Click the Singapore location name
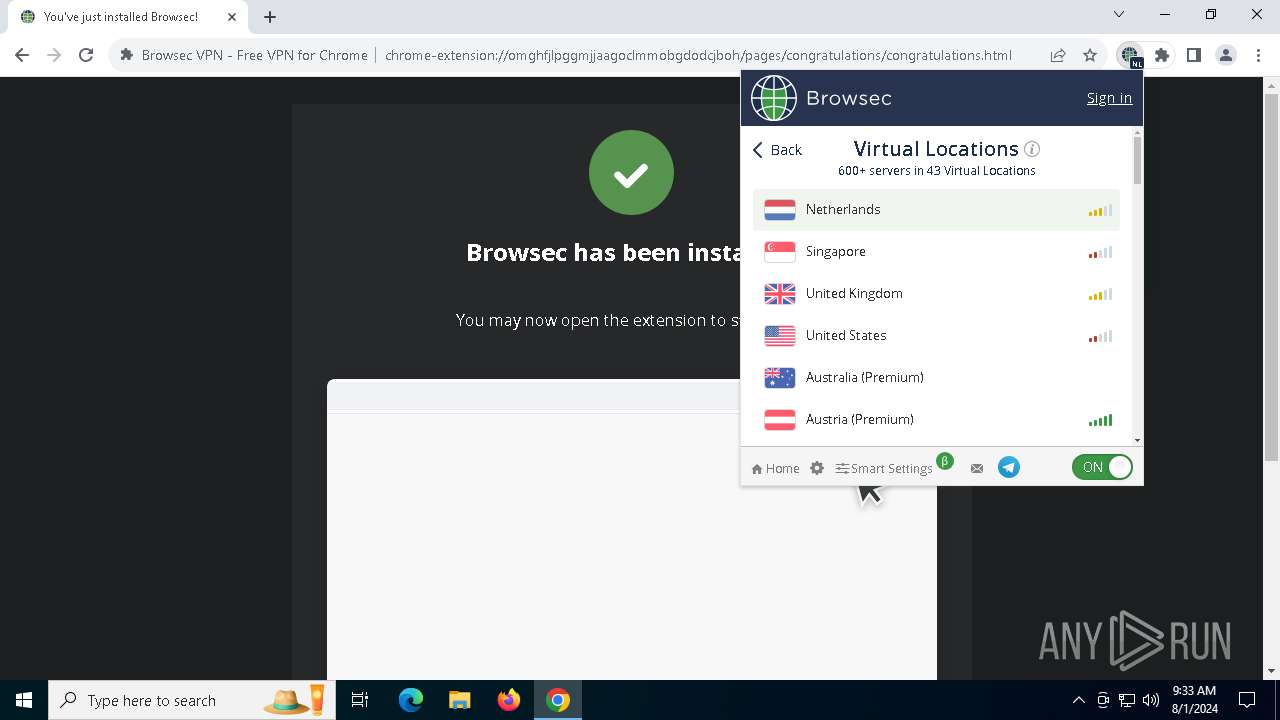 tap(836, 251)
